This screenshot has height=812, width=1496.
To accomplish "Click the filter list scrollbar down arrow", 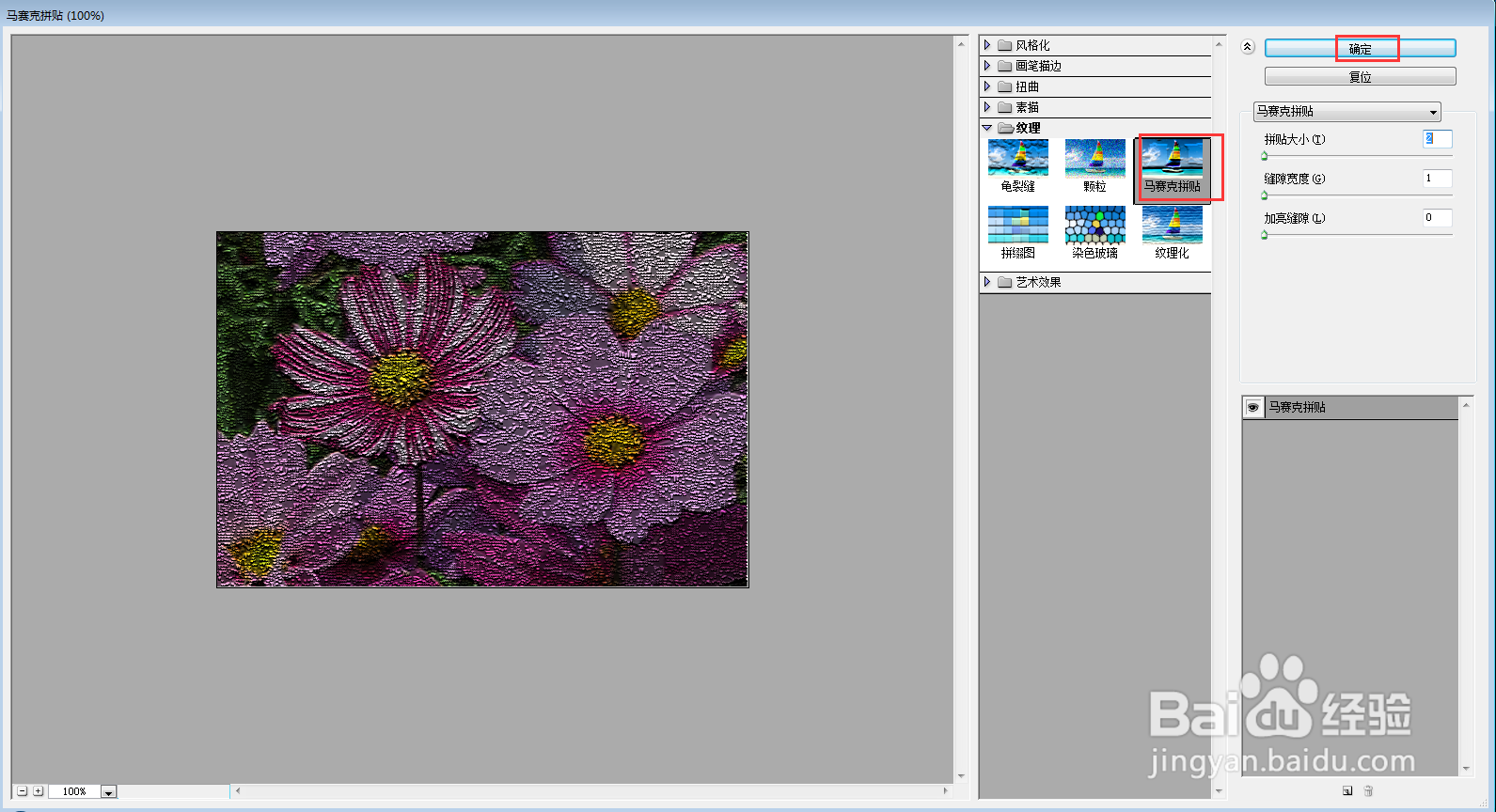I will pyautogui.click(x=1220, y=792).
